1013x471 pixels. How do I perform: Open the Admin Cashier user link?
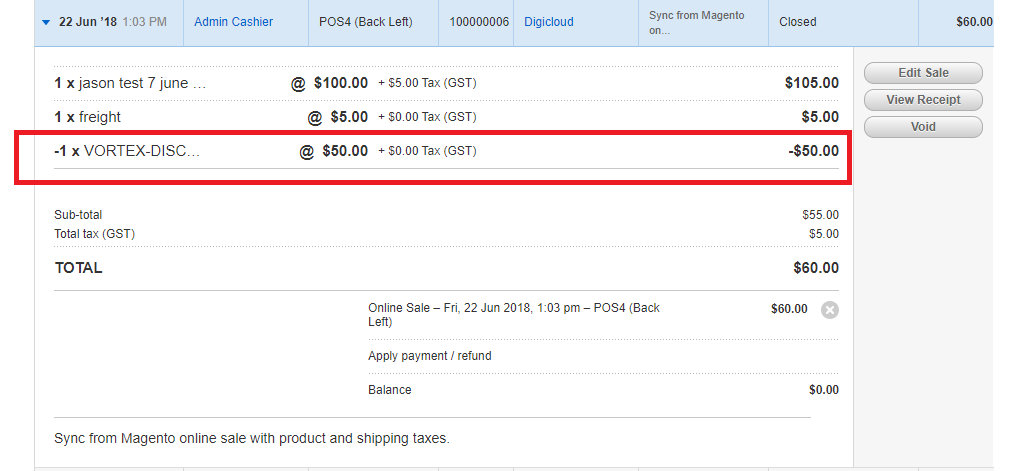233,22
